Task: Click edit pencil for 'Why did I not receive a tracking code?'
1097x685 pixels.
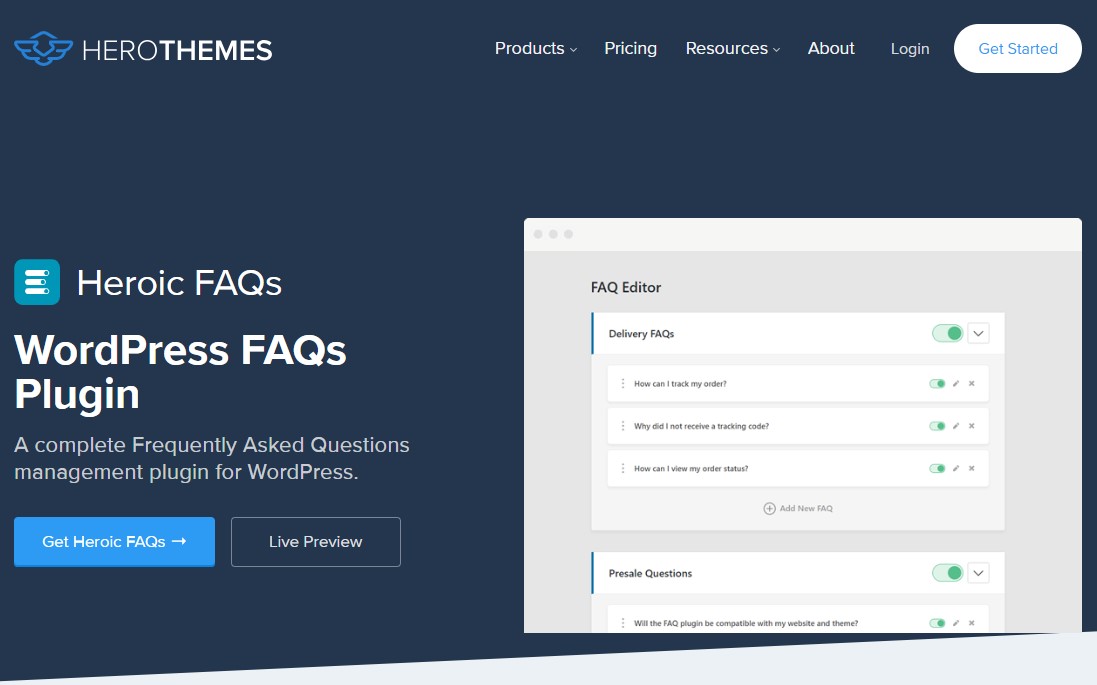Action: click(x=956, y=426)
